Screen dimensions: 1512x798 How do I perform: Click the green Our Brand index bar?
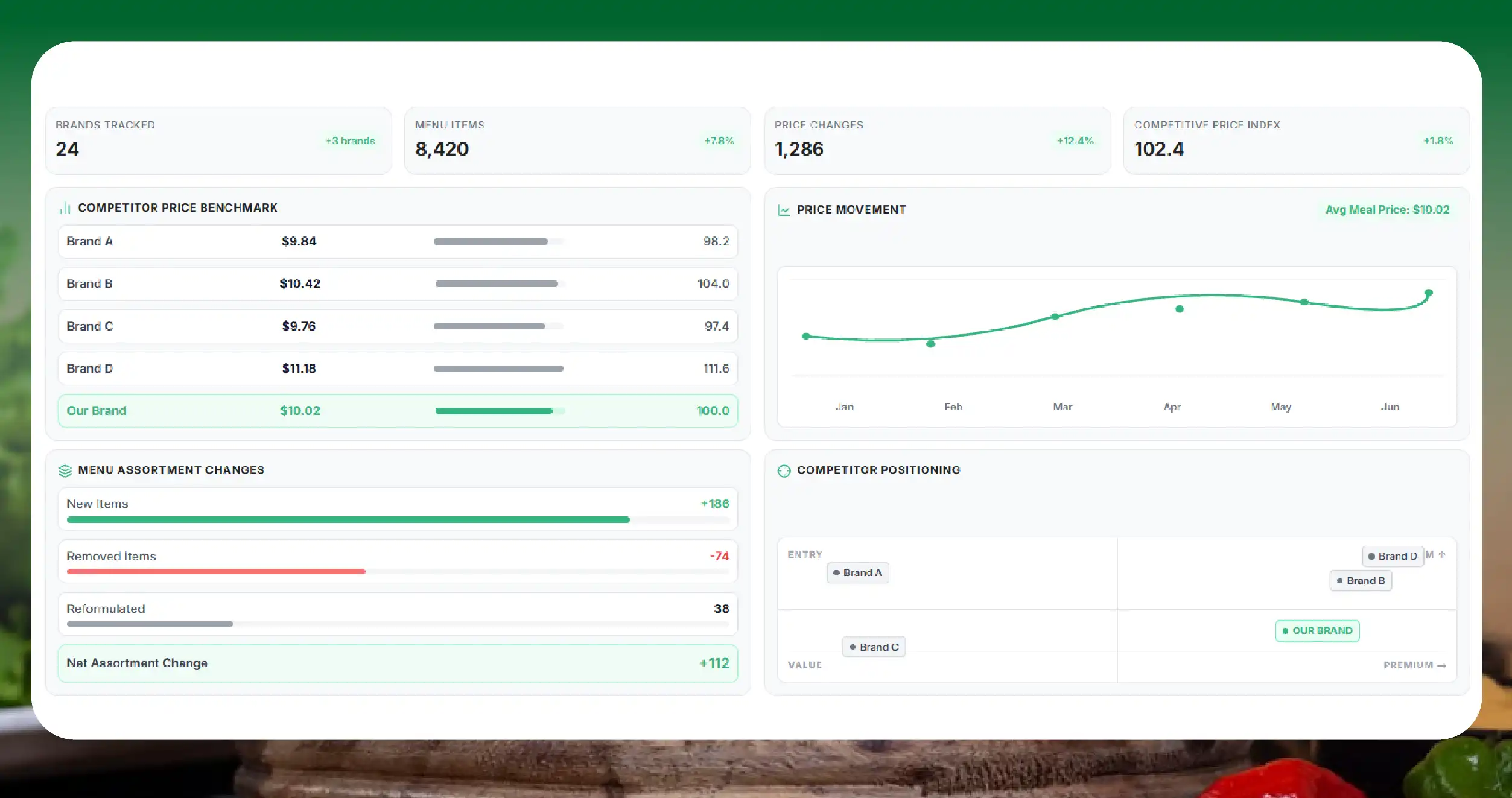click(500, 411)
